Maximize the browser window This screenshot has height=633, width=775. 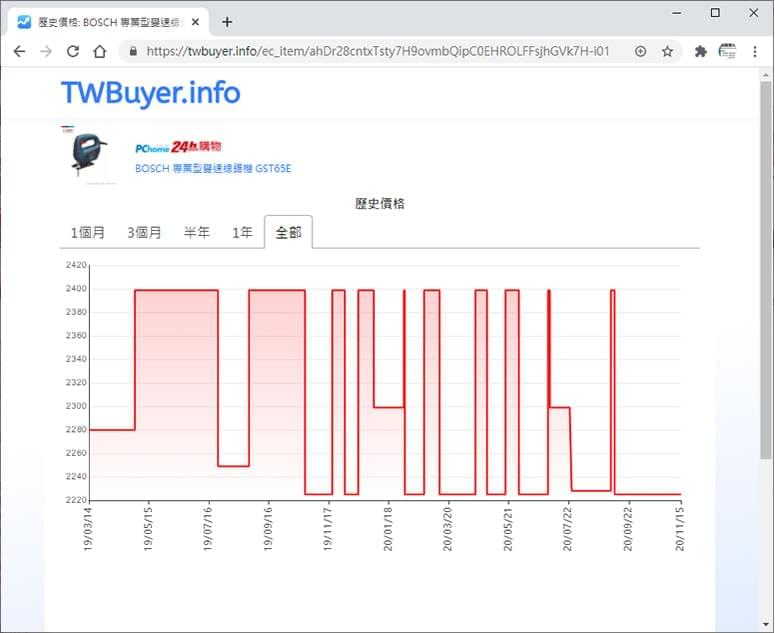[715, 13]
